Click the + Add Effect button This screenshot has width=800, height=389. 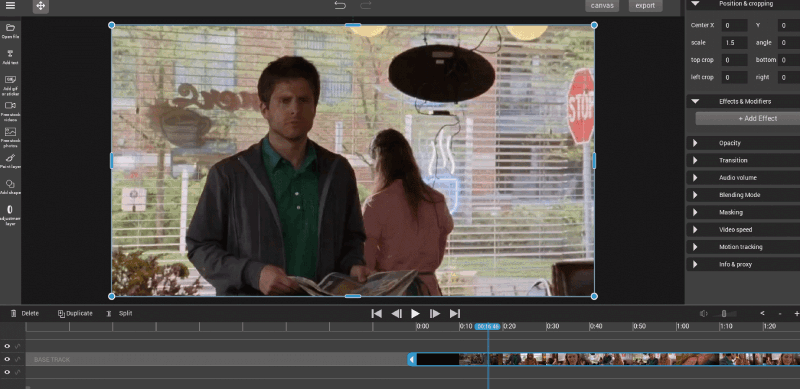(x=748, y=118)
